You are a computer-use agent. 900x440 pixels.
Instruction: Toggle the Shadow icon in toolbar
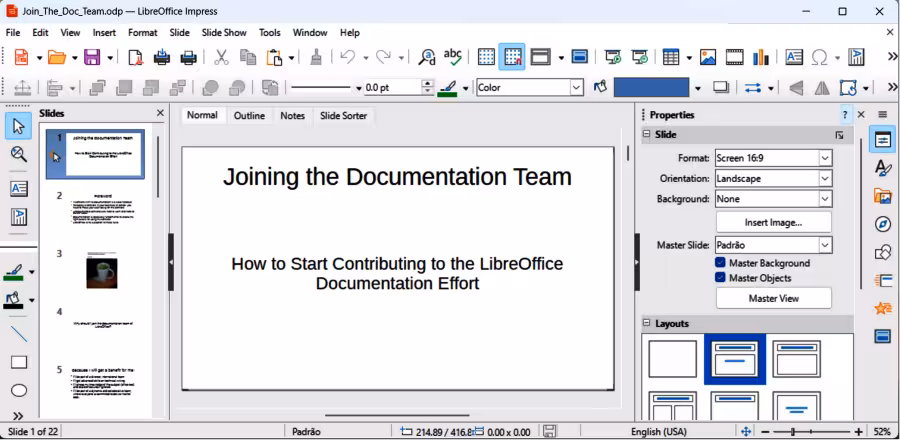pyautogui.click(x=720, y=87)
